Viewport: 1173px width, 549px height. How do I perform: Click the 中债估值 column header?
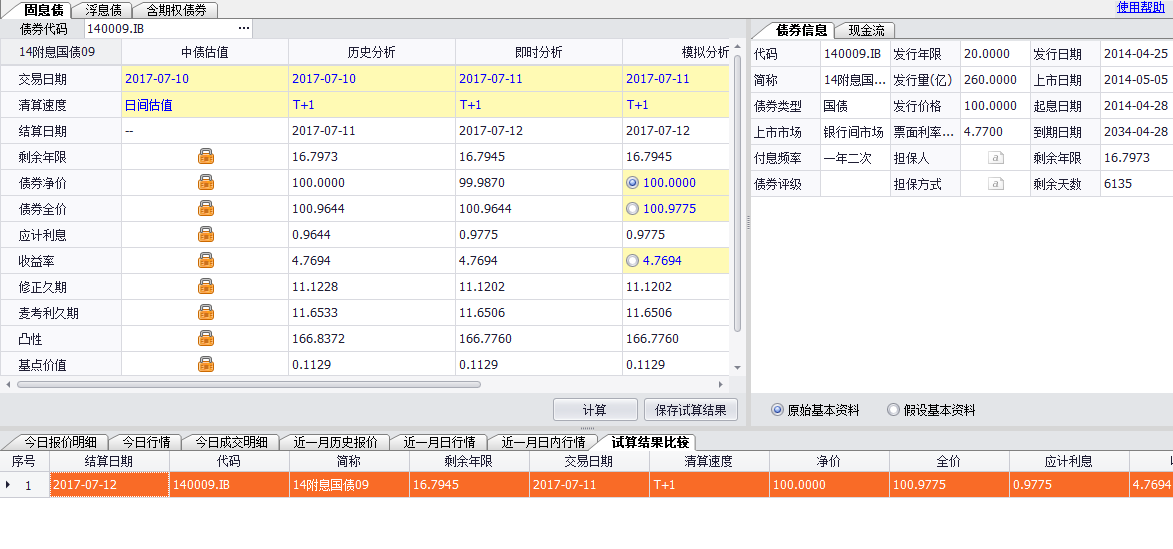pos(205,52)
